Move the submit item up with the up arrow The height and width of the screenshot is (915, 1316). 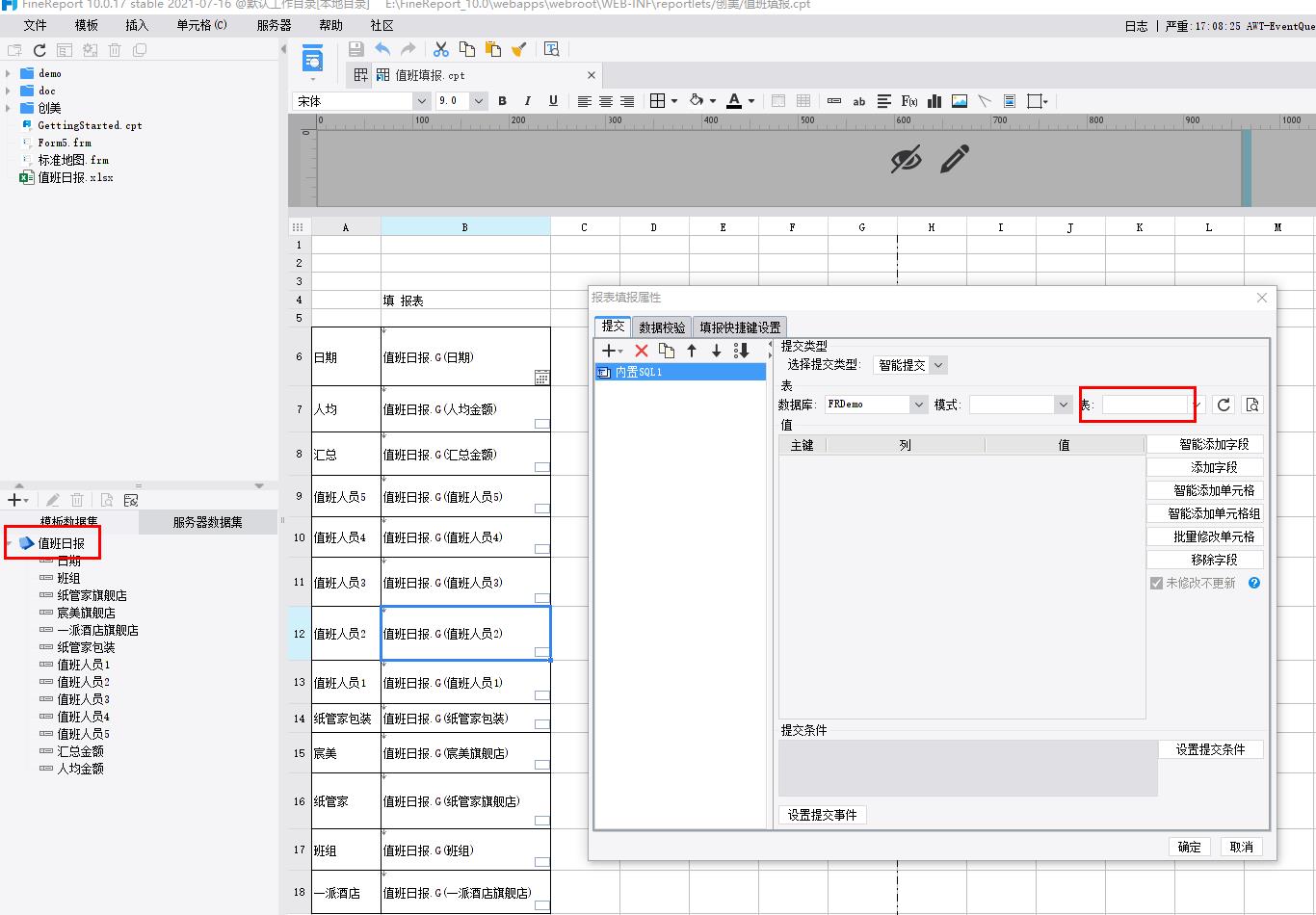pos(692,351)
